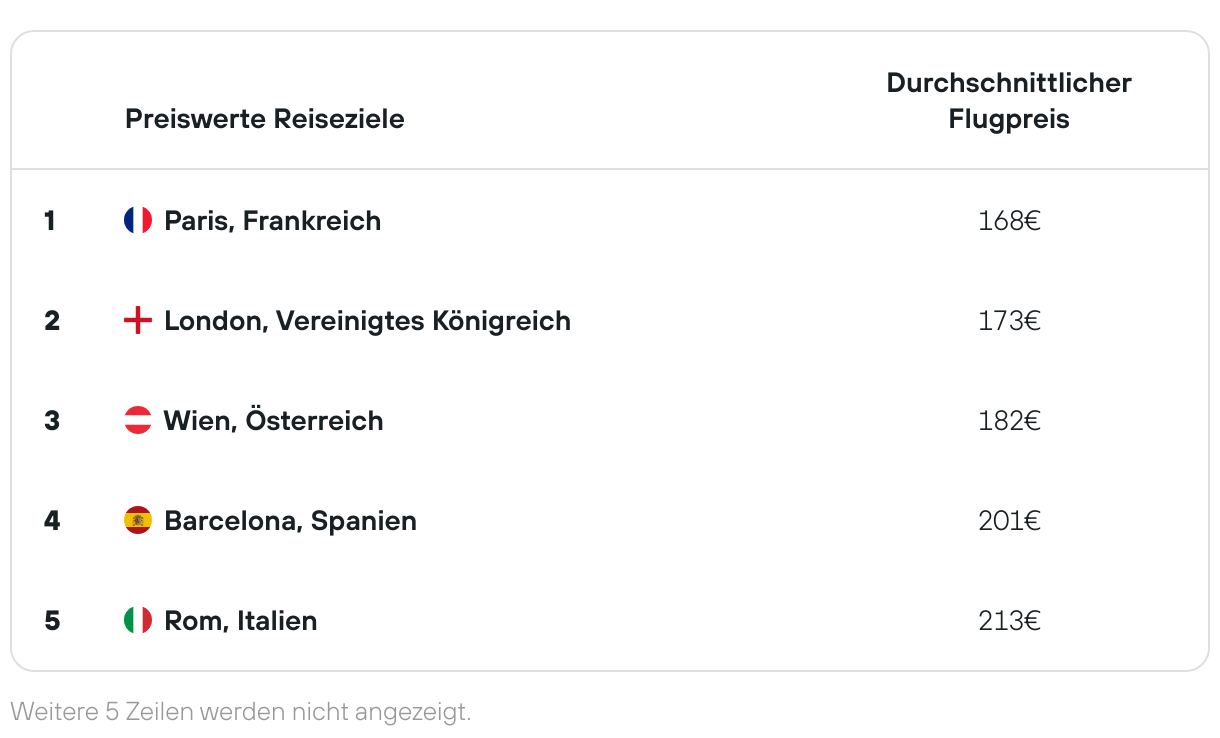Image resolution: width=1220 pixels, height=738 pixels.
Task: Click the 173€ price for London
Action: tap(1010, 320)
